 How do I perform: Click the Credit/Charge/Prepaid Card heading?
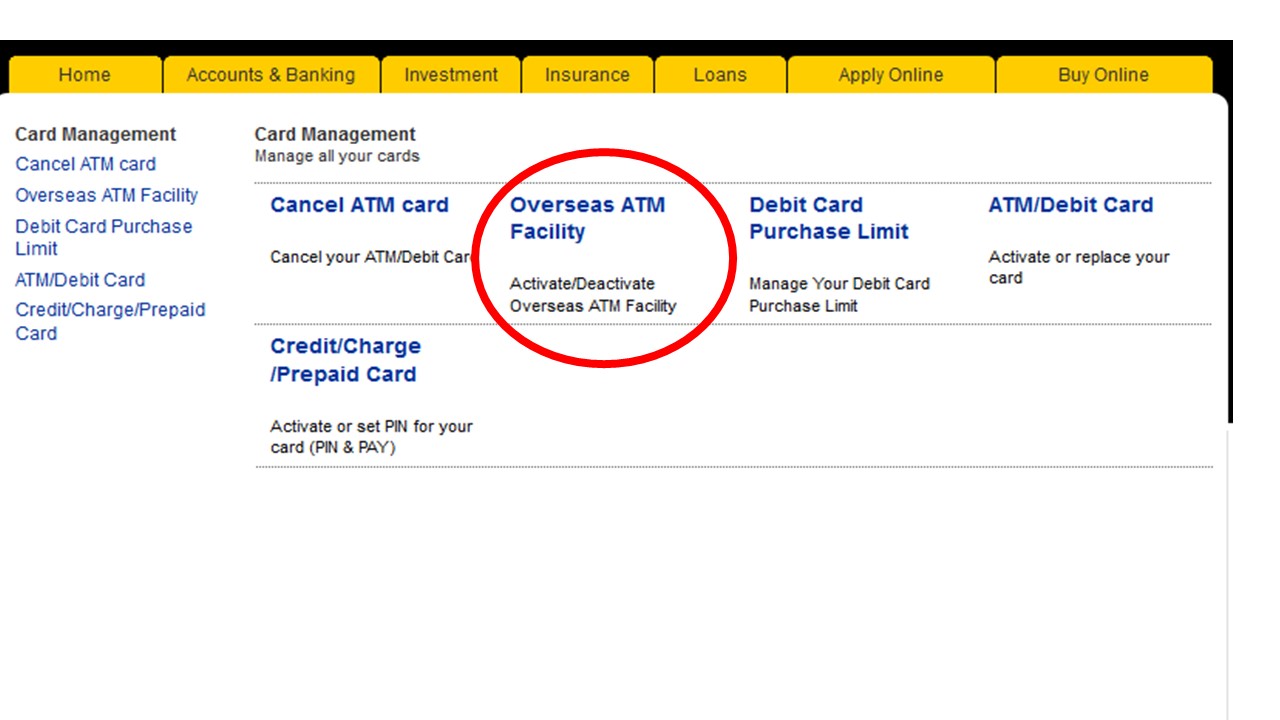coord(345,360)
